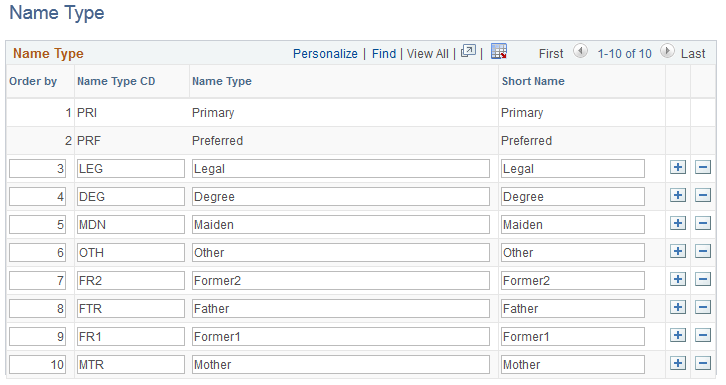Click the Name Type CD field containing LEG

point(131,168)
